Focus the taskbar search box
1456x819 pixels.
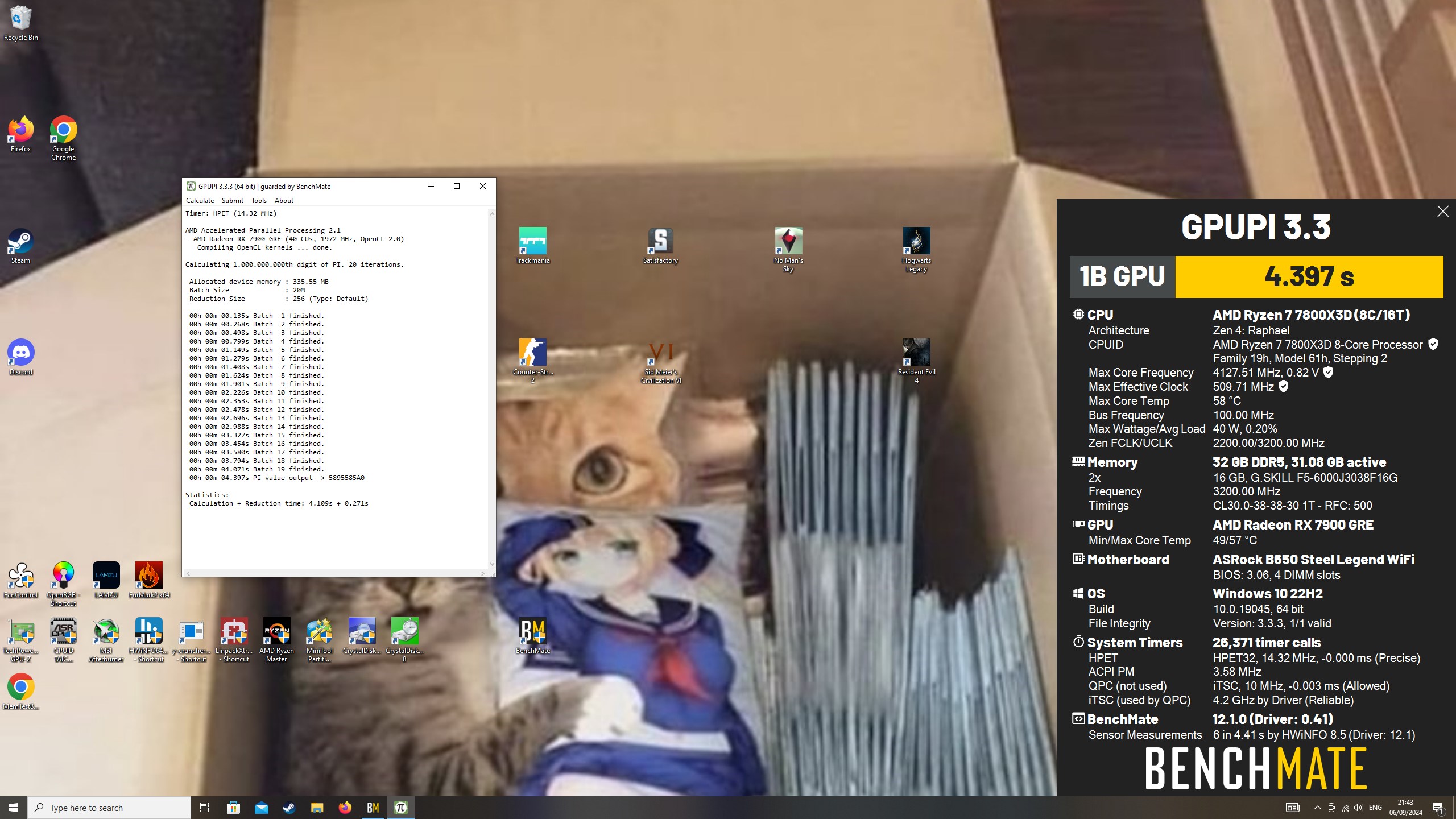[109, 808]
